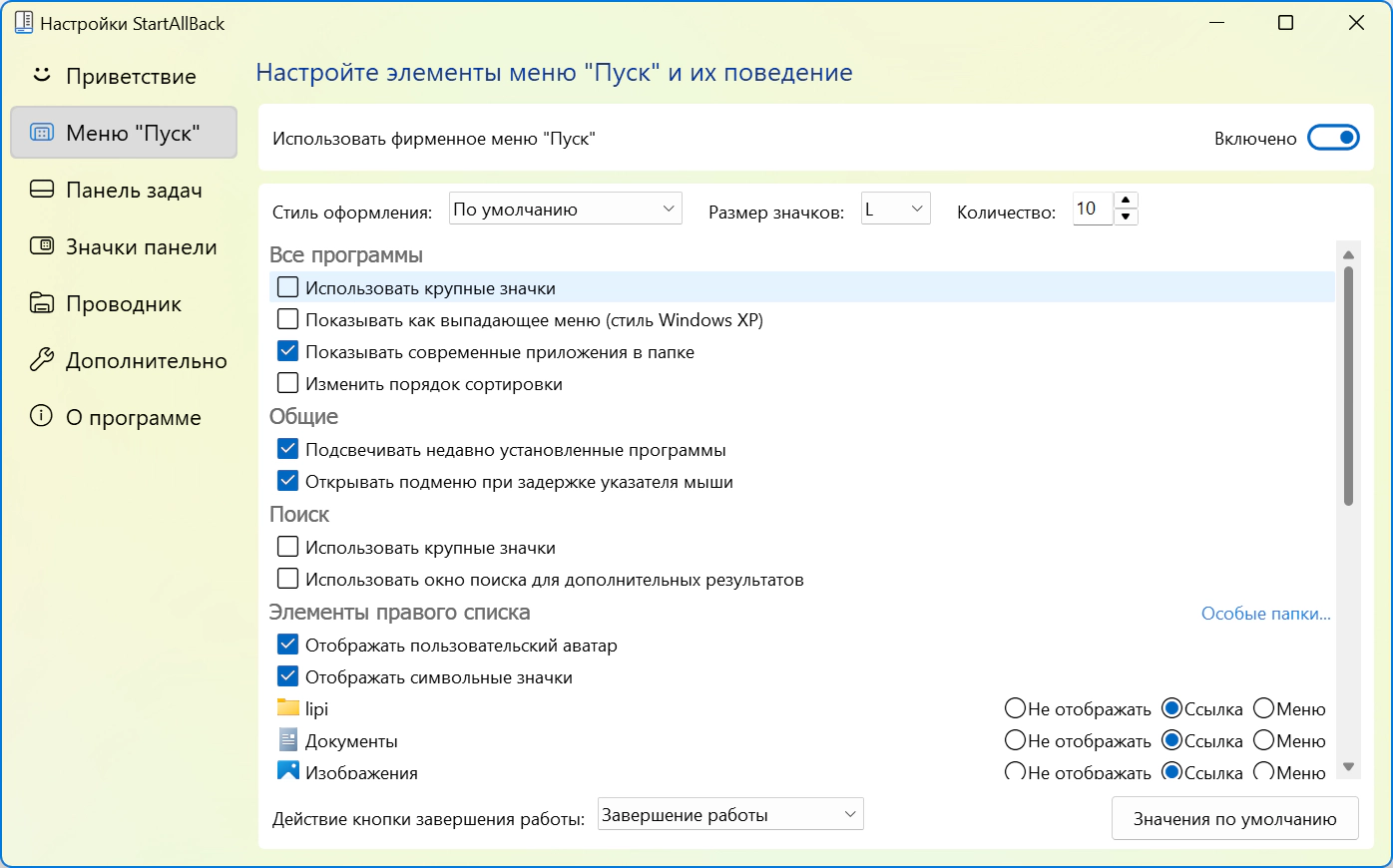Click the smiley icon next to Приветствие
This screenshot has width=1393, height=868.
point(41,76)
